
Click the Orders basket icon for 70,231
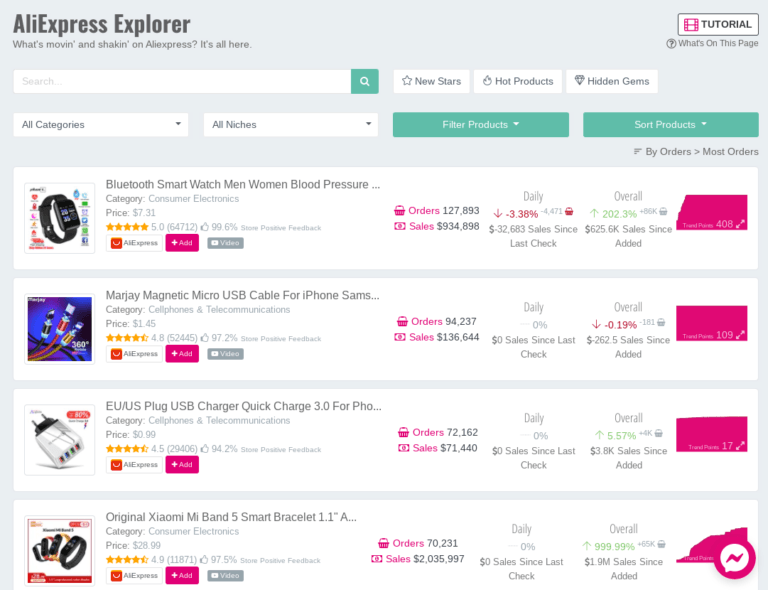pyautogui.click(x=384, y=543)
